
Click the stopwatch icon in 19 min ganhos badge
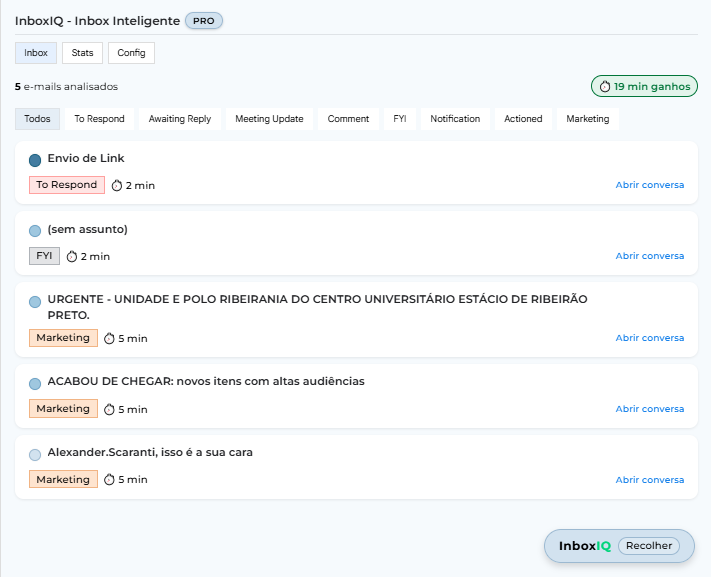click(604, 87)
